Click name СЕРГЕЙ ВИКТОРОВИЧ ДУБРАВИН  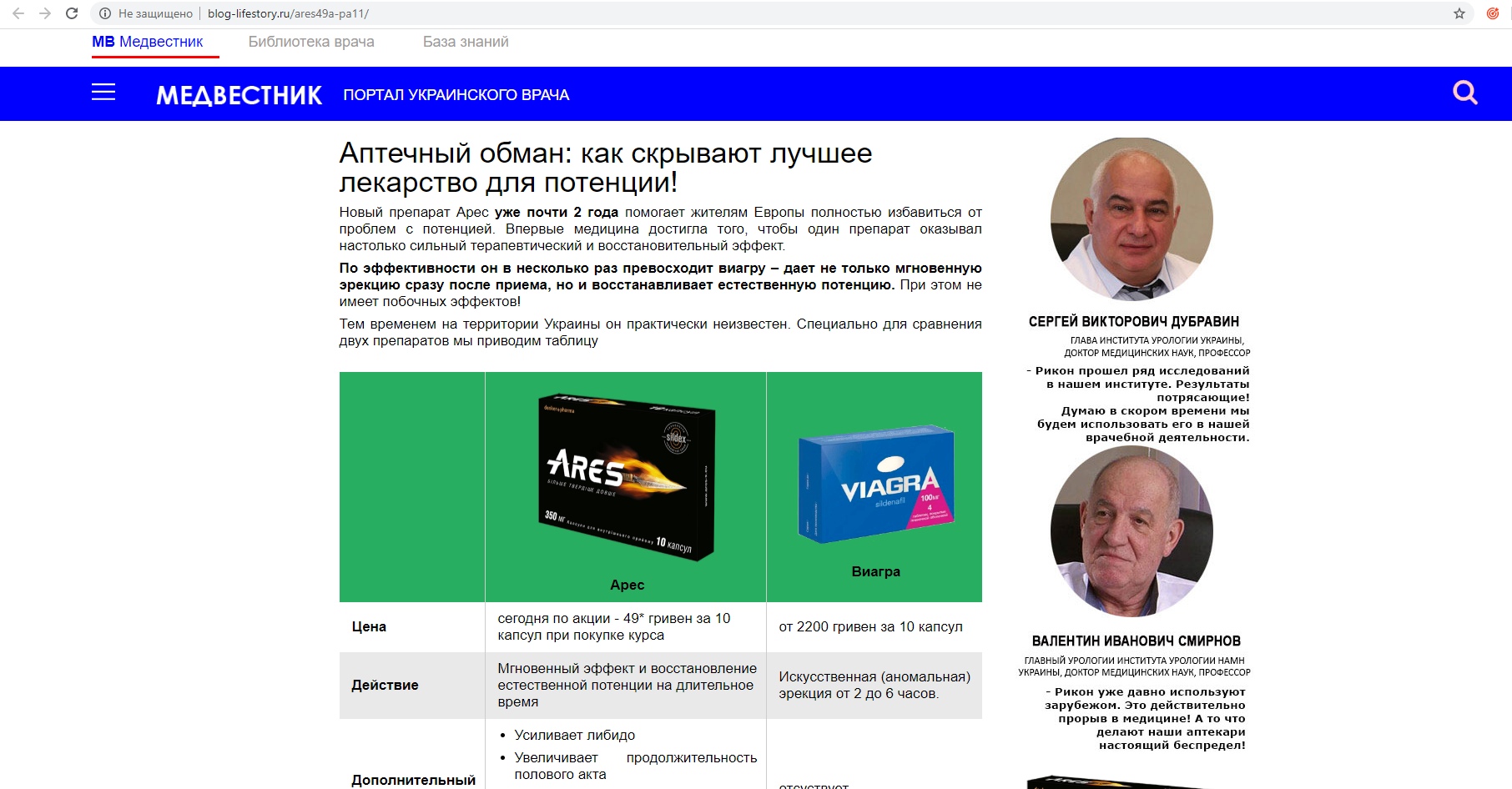pyautogui.click(x=1134, y=322)
